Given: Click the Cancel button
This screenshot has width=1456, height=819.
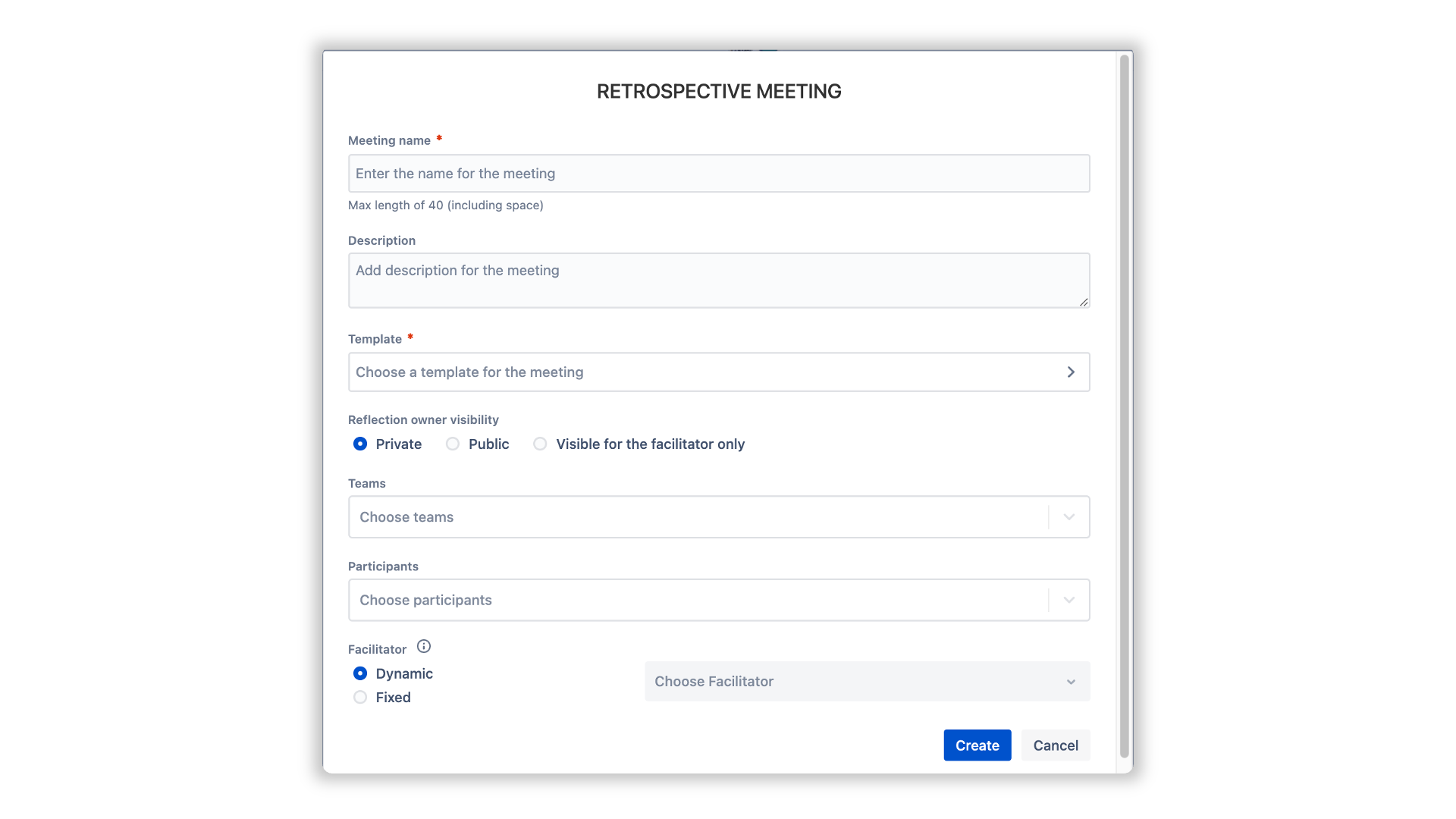Looking at the screenshot, I should click(x=1055, y=745).
